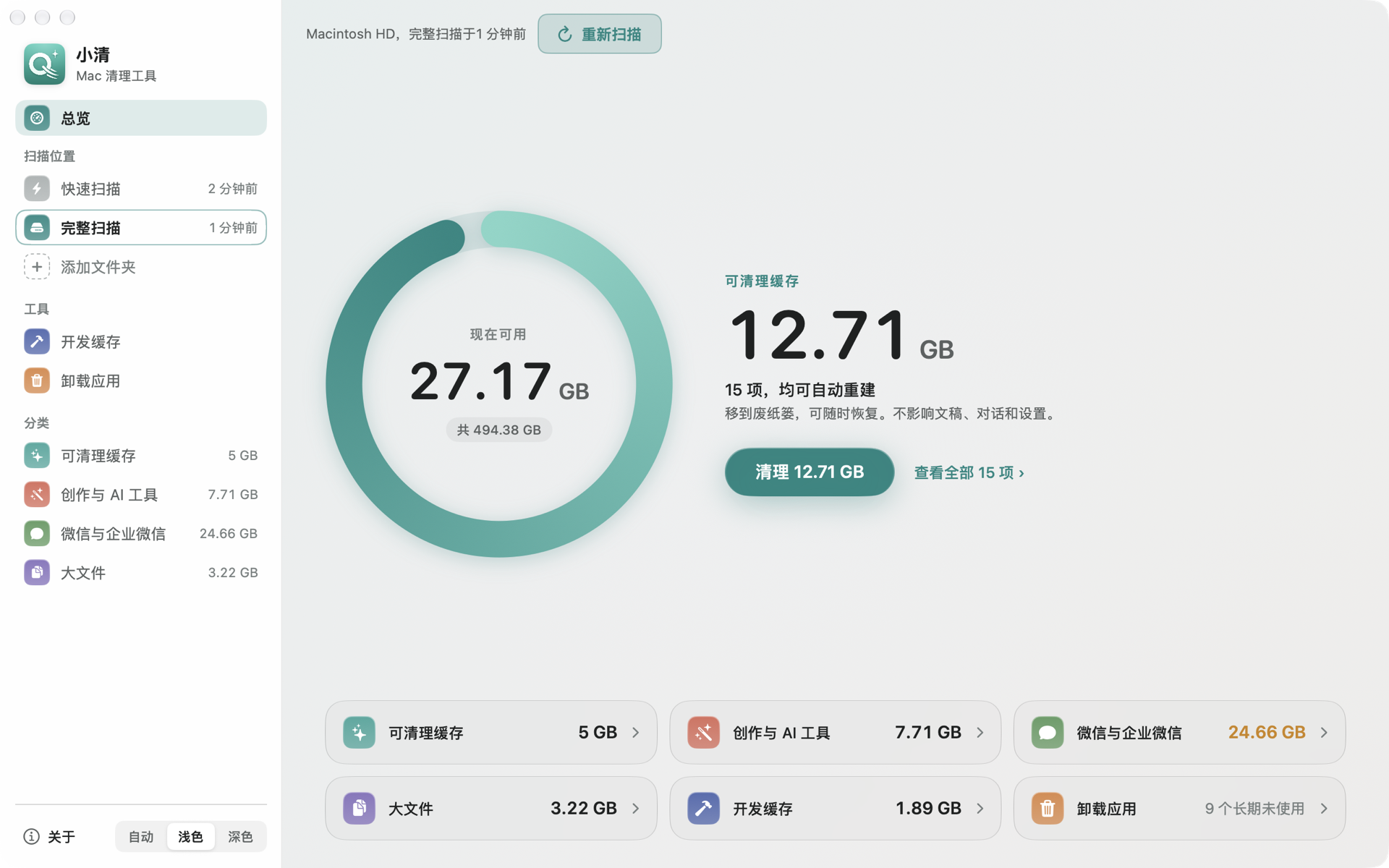The width and height of the screenshot is (1389, 868).
Task: Click the 小清 app logo icon
Action: pos(44,64)
